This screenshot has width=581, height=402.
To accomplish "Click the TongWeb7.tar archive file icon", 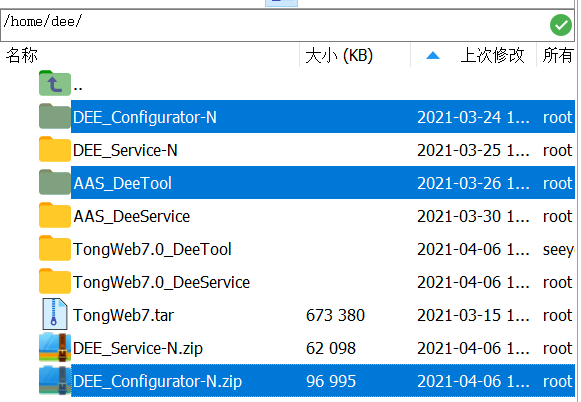I will pos(54,314).
